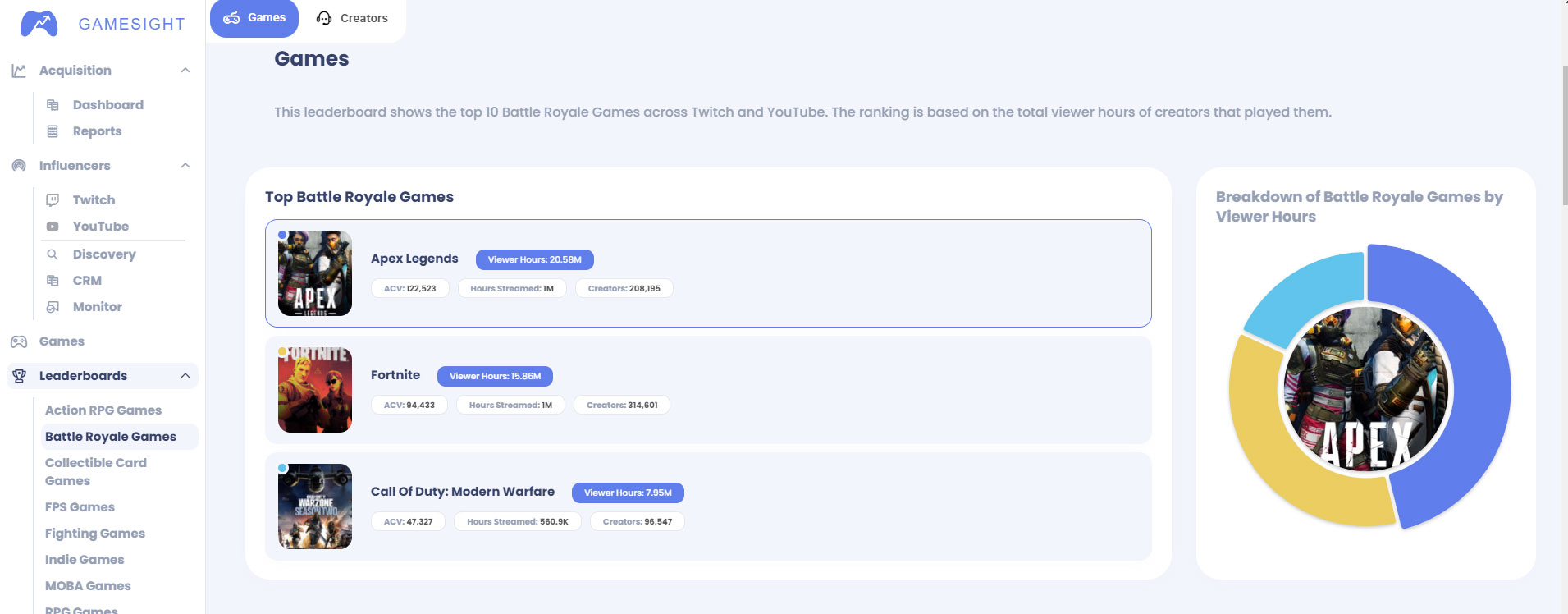Open FPS Games leaderboard
This screenshot has width=1568, height=614.
pos(80,507)
